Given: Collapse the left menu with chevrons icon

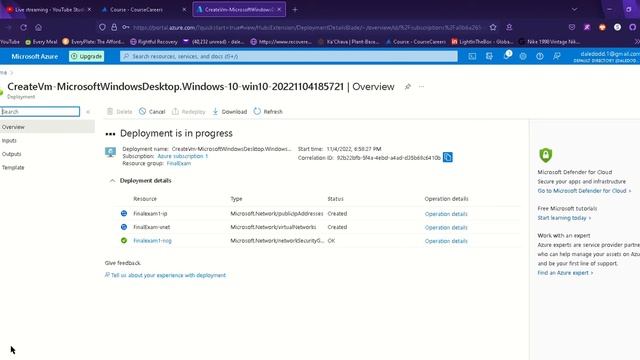Looking at the screenshot, I should [x=88, y=112].
